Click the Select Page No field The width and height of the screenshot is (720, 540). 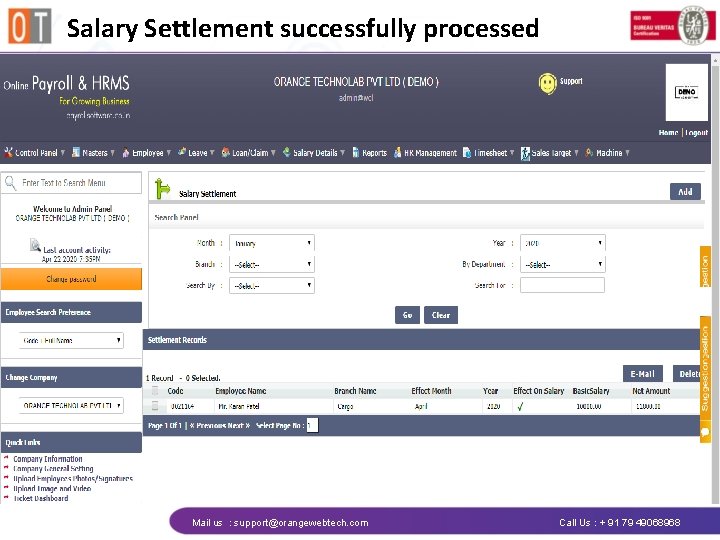click(312, 426)
